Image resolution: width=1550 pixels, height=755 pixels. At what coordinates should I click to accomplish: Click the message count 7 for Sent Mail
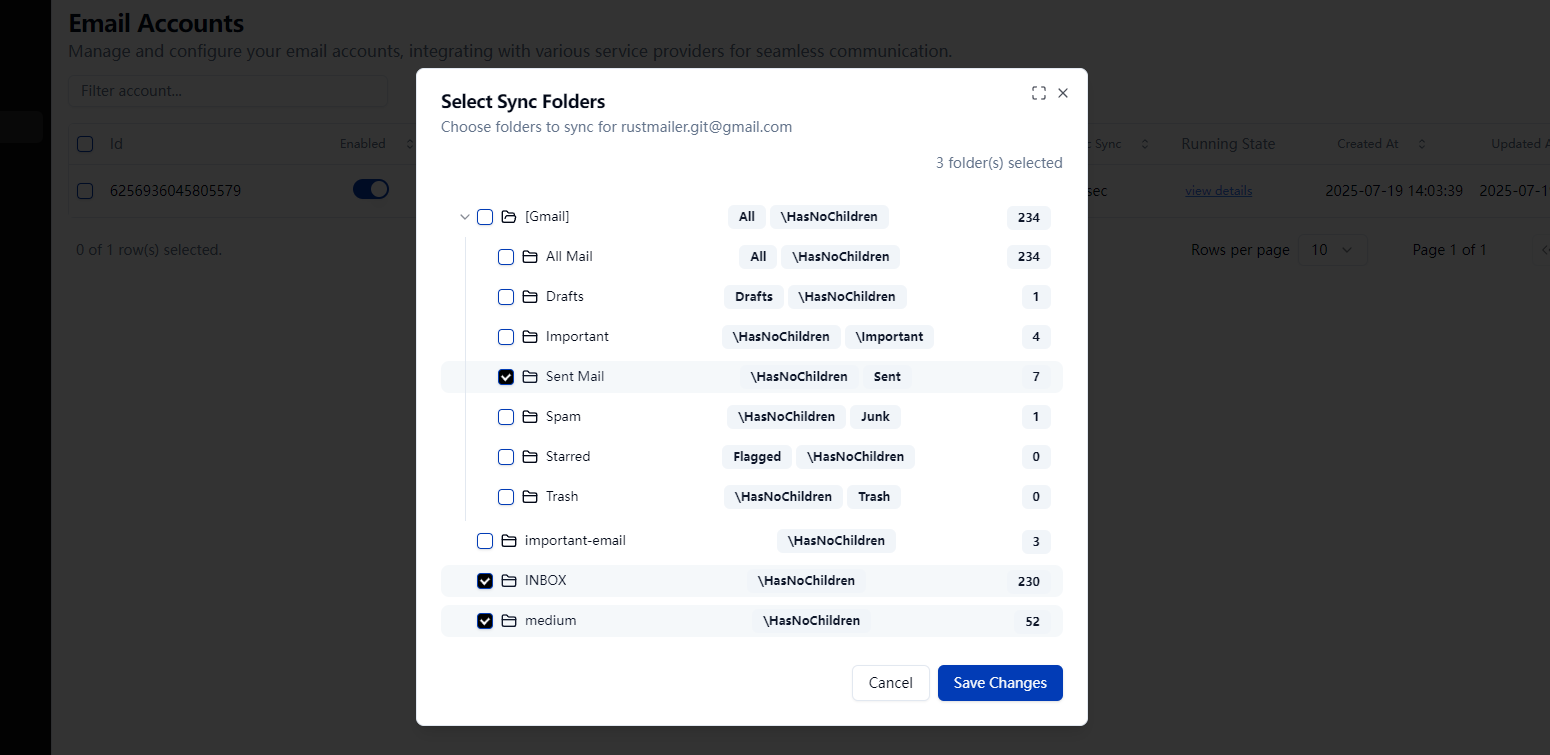1036,377
